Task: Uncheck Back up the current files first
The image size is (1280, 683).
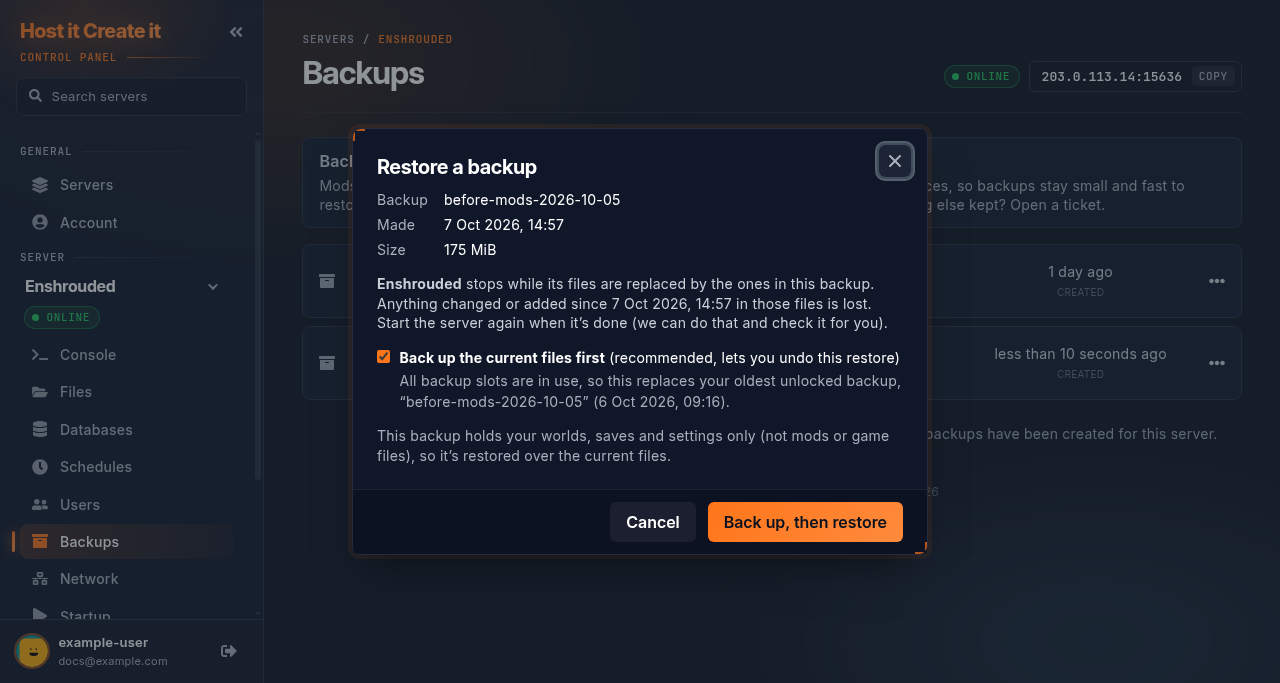Action: (383, 357)
